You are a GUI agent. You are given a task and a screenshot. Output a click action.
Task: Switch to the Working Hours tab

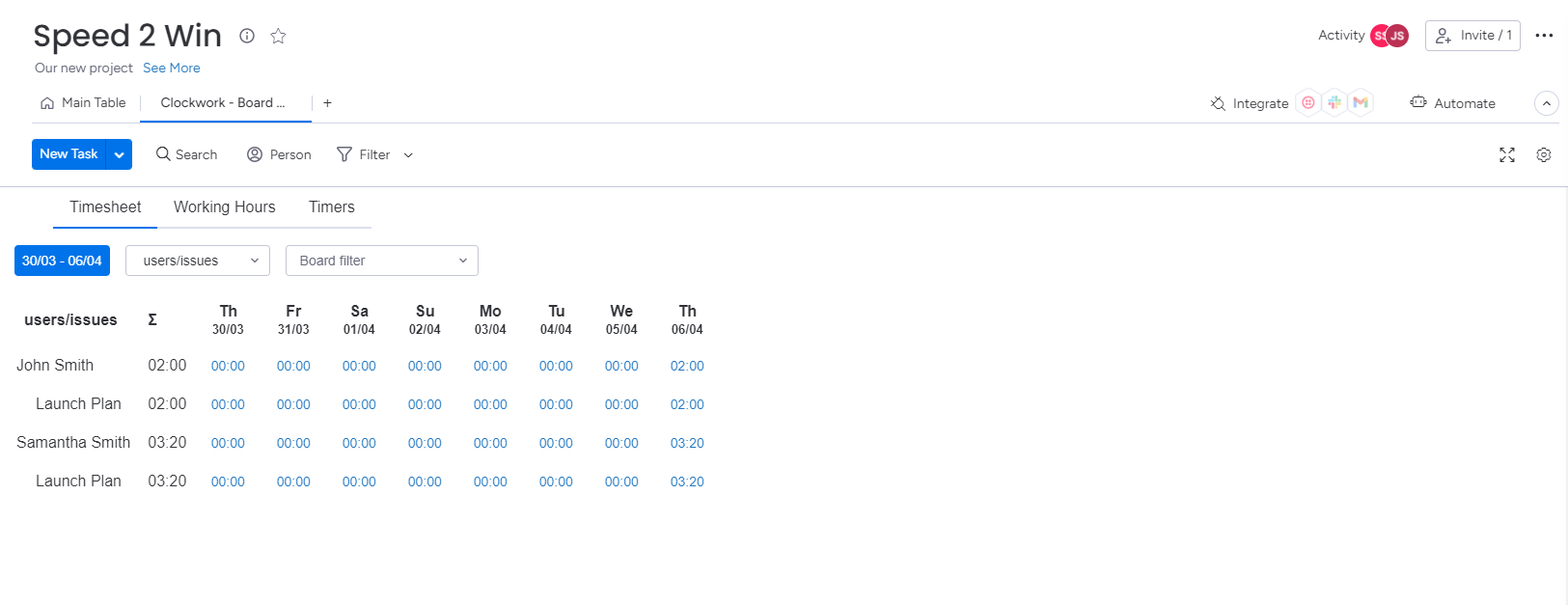(224, 206)
